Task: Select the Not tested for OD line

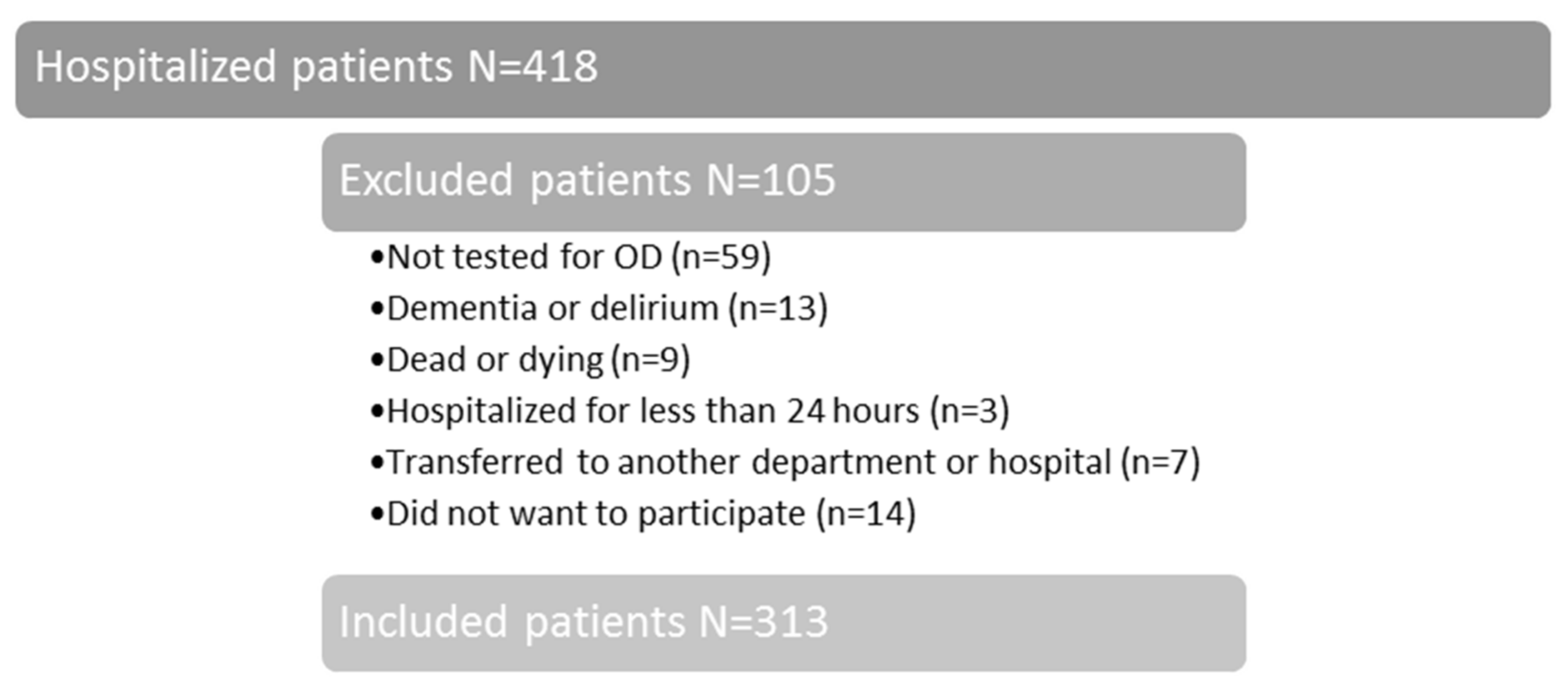Action: click(571, 257)
